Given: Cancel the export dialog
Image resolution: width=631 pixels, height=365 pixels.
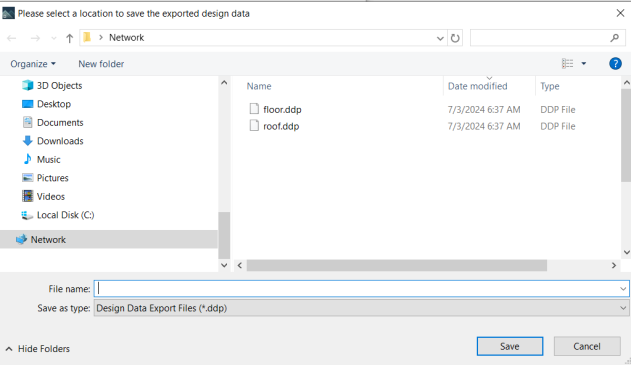Looking at the screenshot, I should coord(587,346).
